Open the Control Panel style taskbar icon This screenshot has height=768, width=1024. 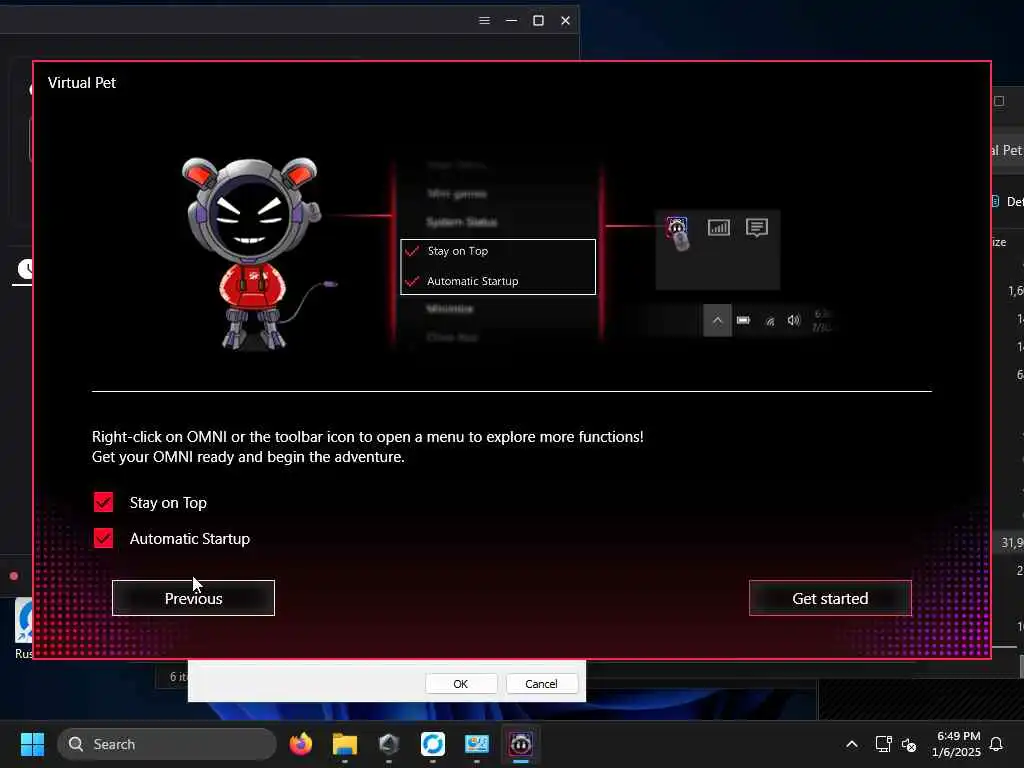pyautogui.click(x=477, y=744)
